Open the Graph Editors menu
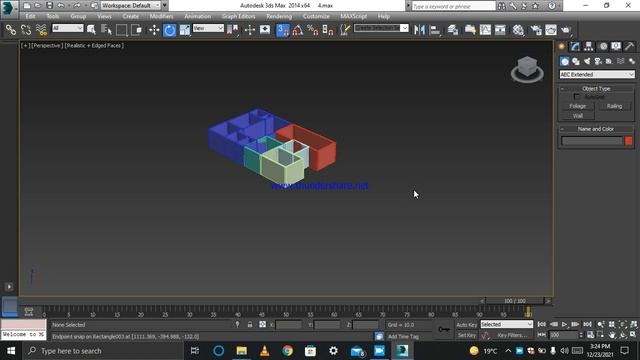The width and height of the screenshot is (640, 360). (239, 16)
